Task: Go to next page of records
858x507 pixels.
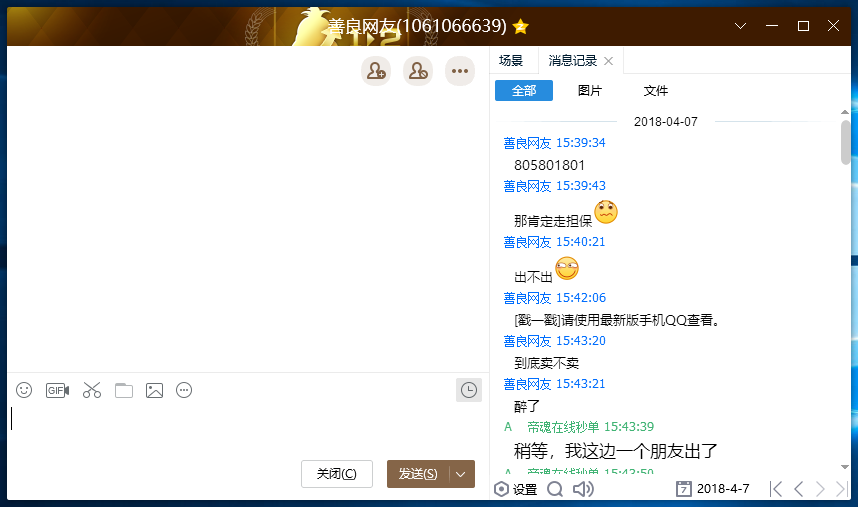Action: point(820,488)
